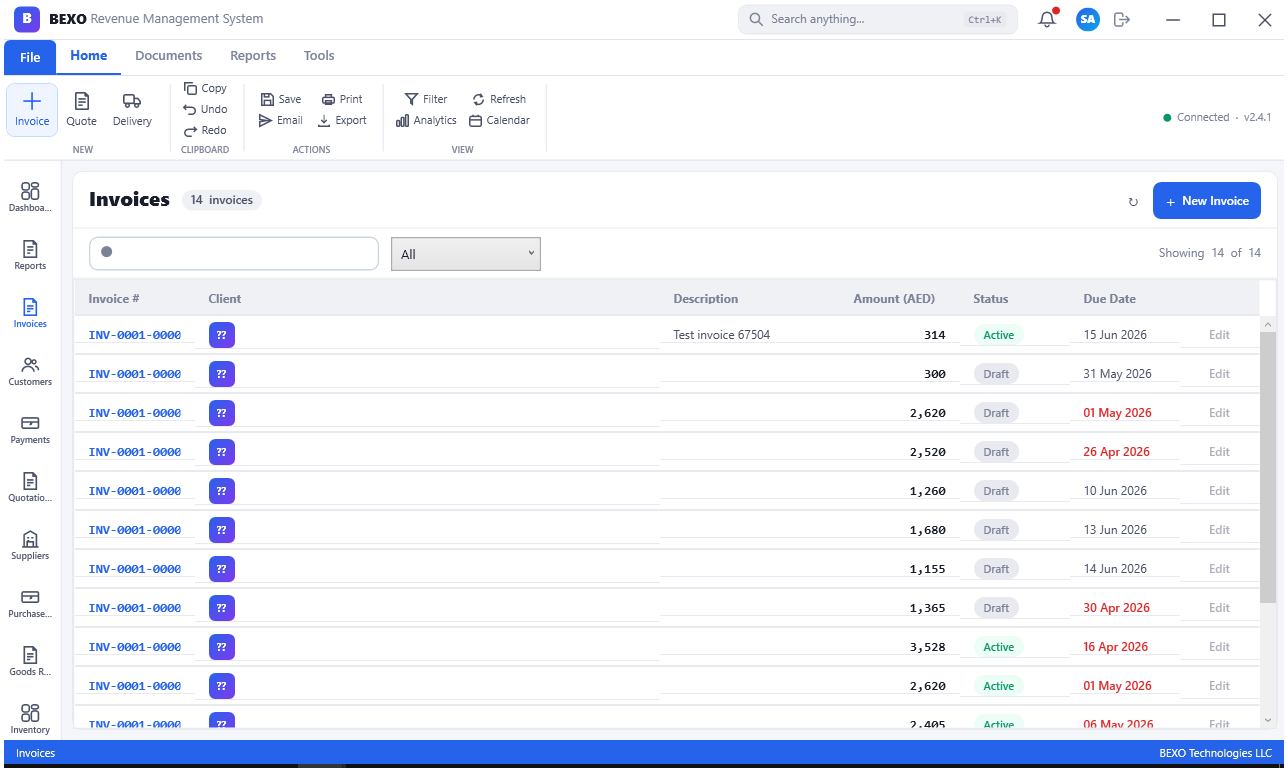Send by Email from ribbon
This screenshot has height=768, width=1288.
coord(281,120)
